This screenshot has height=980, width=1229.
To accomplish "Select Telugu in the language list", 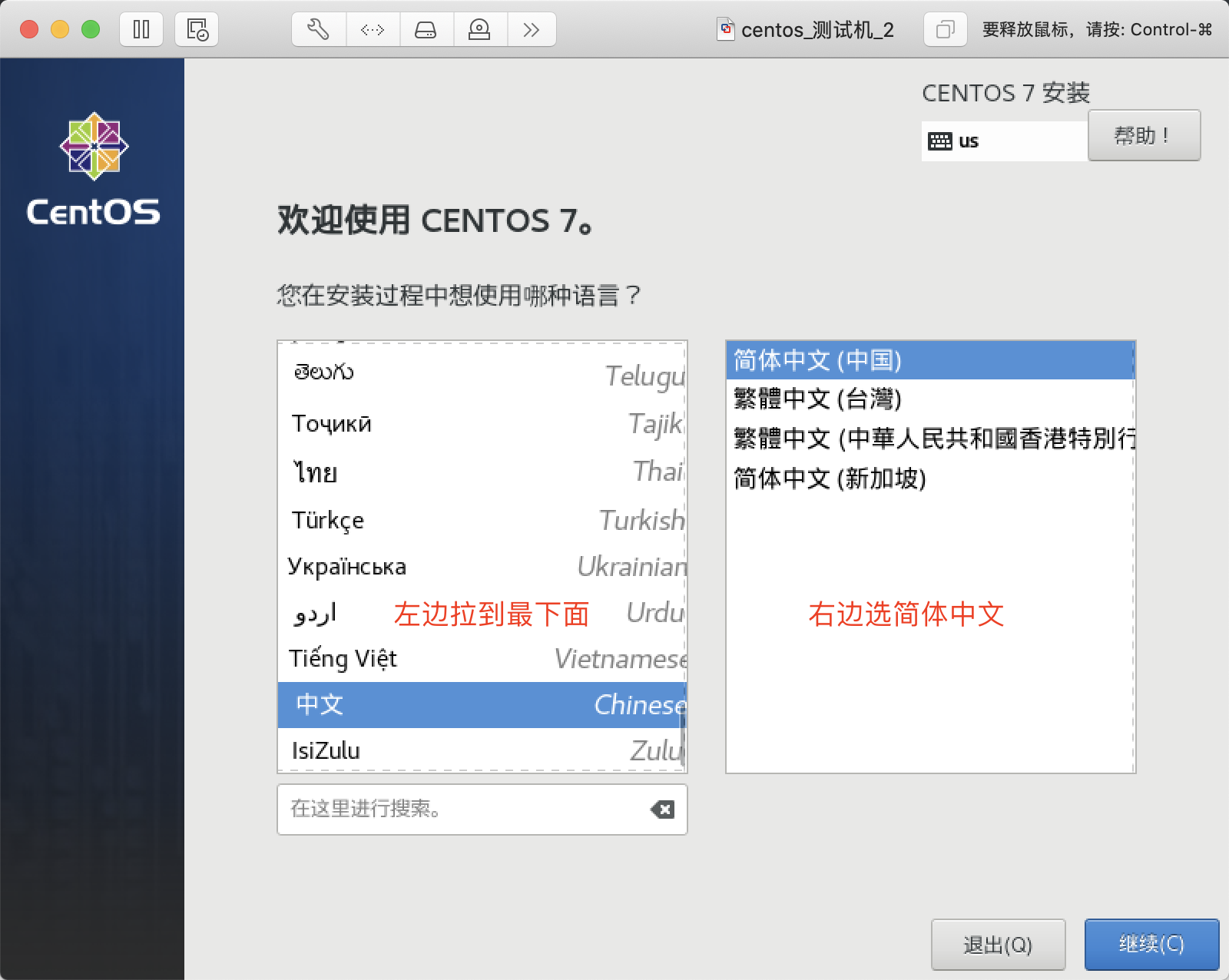I will click(x=482, y=374).
